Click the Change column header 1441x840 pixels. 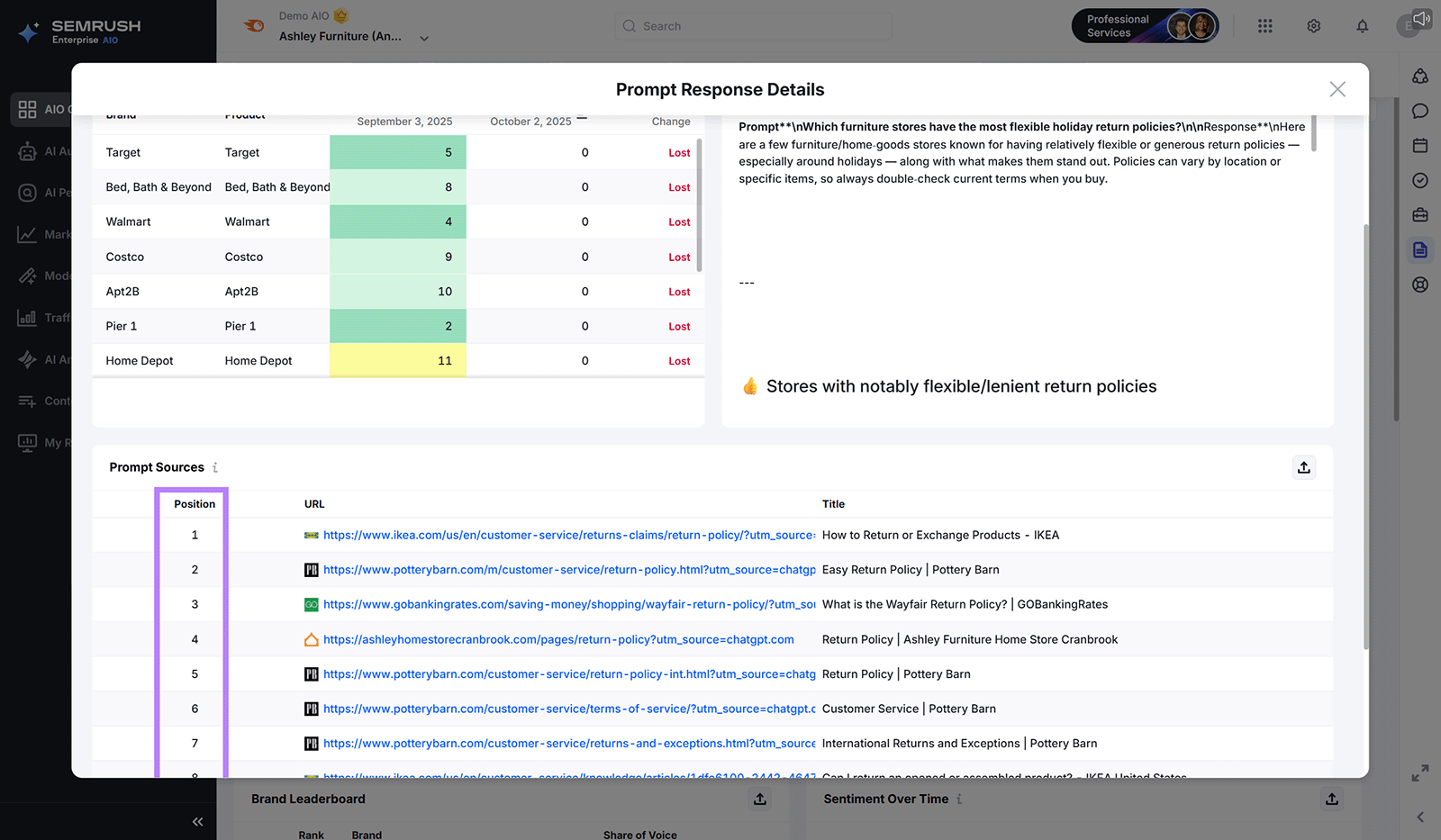point(671,122)
